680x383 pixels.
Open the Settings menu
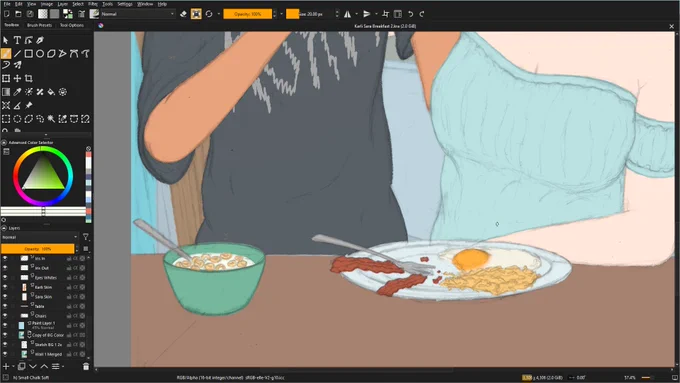click(125, 4)
